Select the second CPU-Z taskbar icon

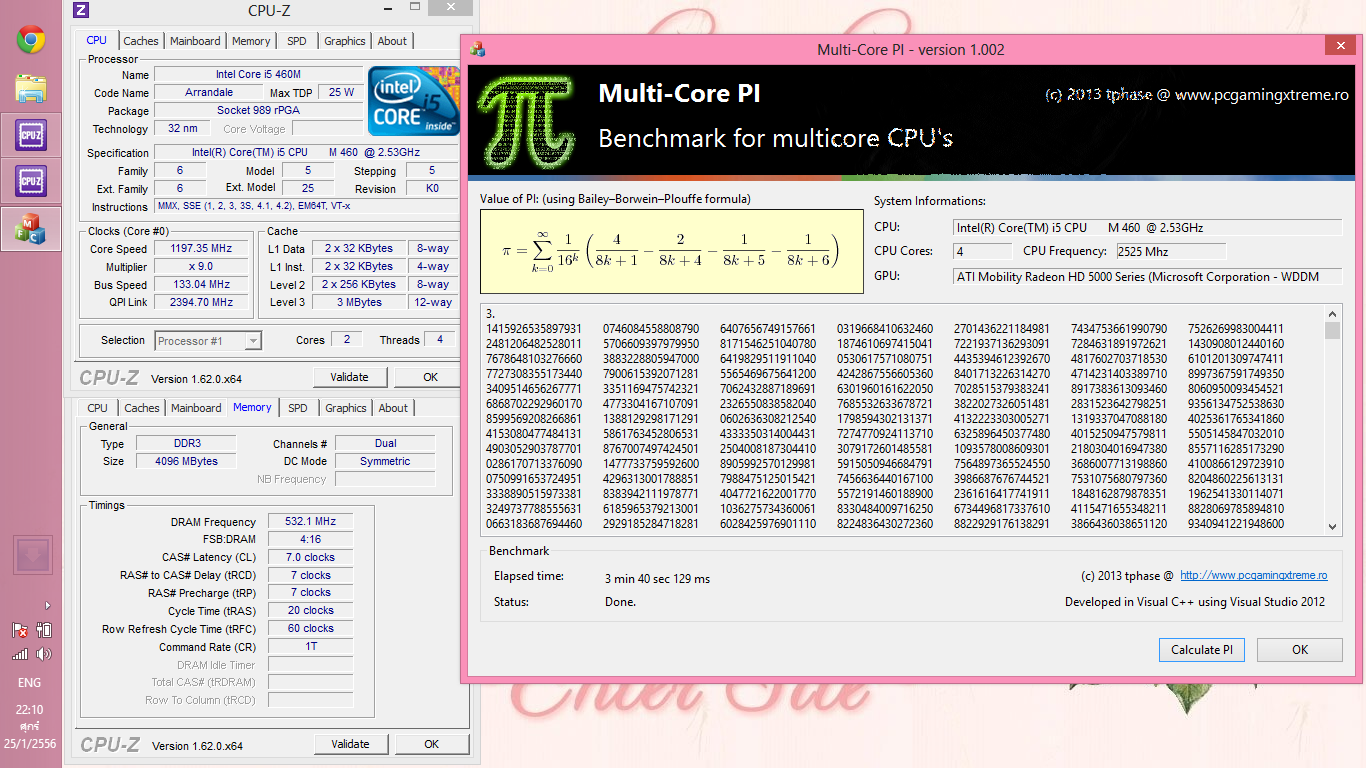coord(31,182)
